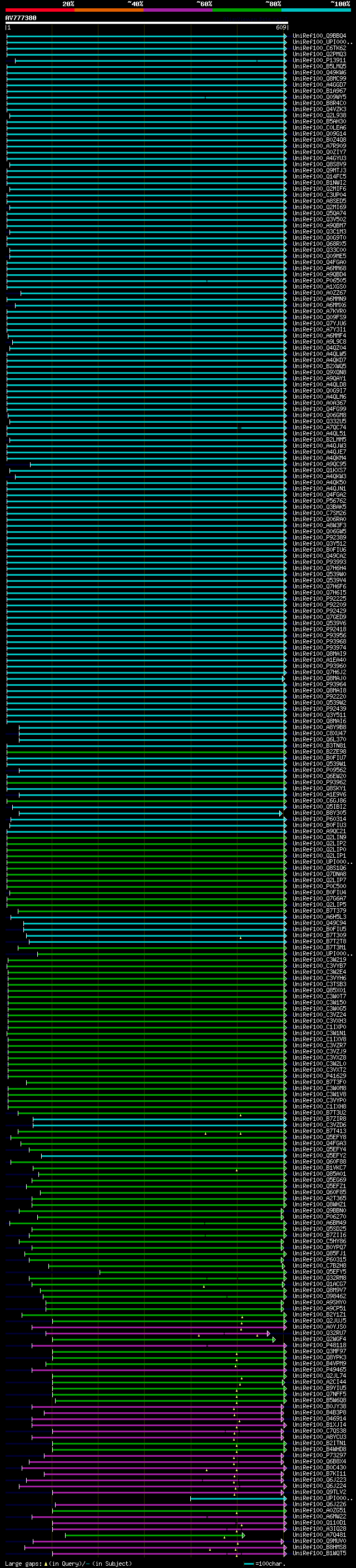Click the cyan ~100% identity legend segment
Viewport: 356px width, 1568px height.
click(316, 10)
